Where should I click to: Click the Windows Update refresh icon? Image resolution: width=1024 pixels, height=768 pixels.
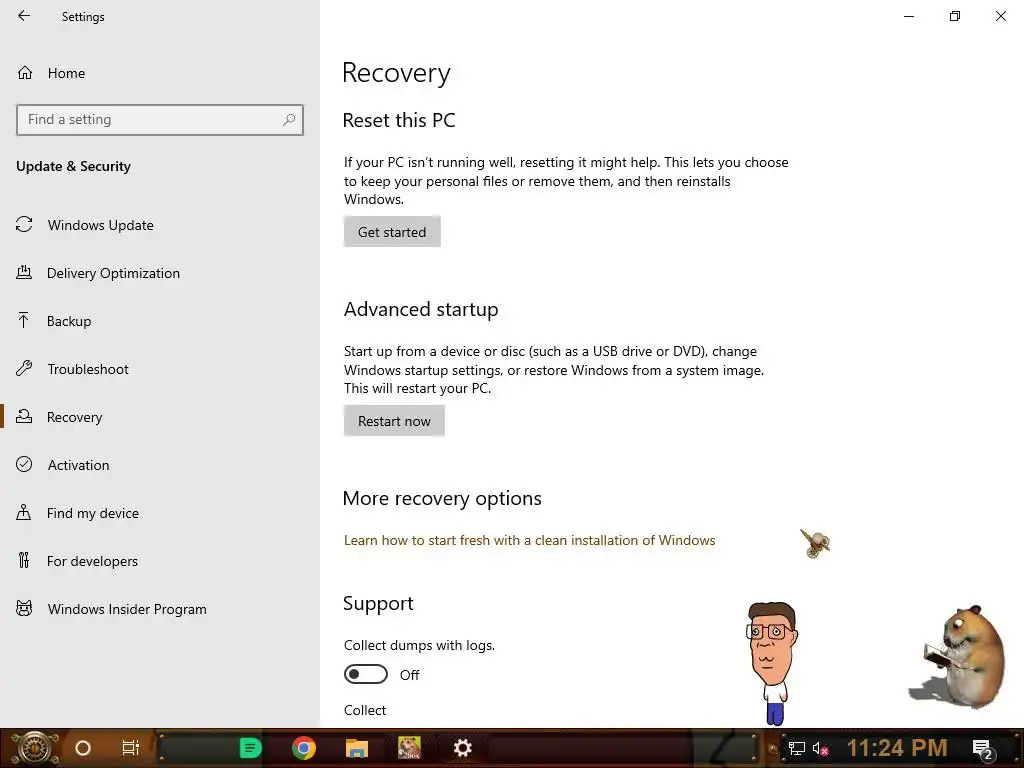[24, 225]
